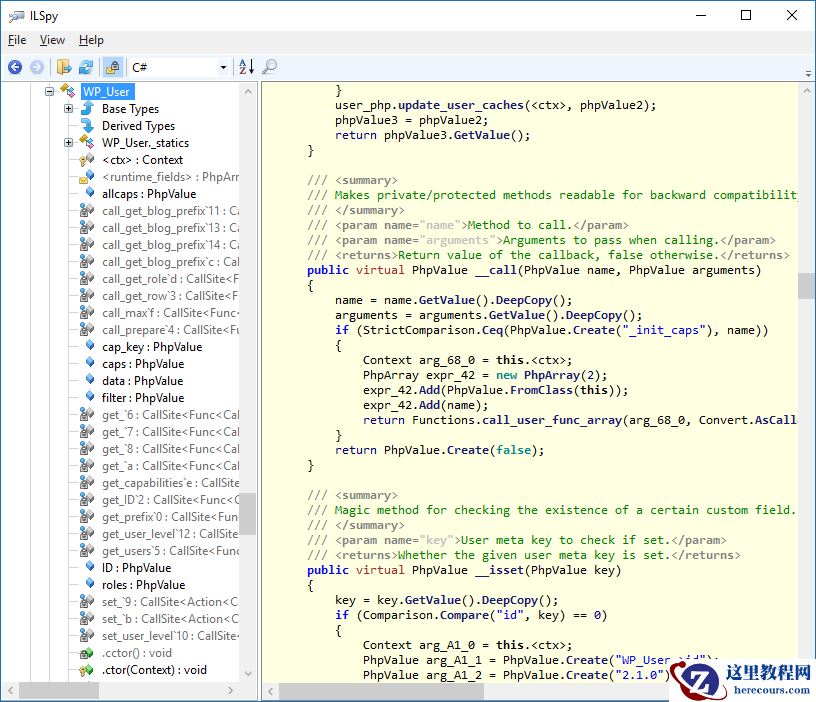This screenshot has width=816, height=702.
Task: Toggle the show internal types button
Action: [113, 67]
